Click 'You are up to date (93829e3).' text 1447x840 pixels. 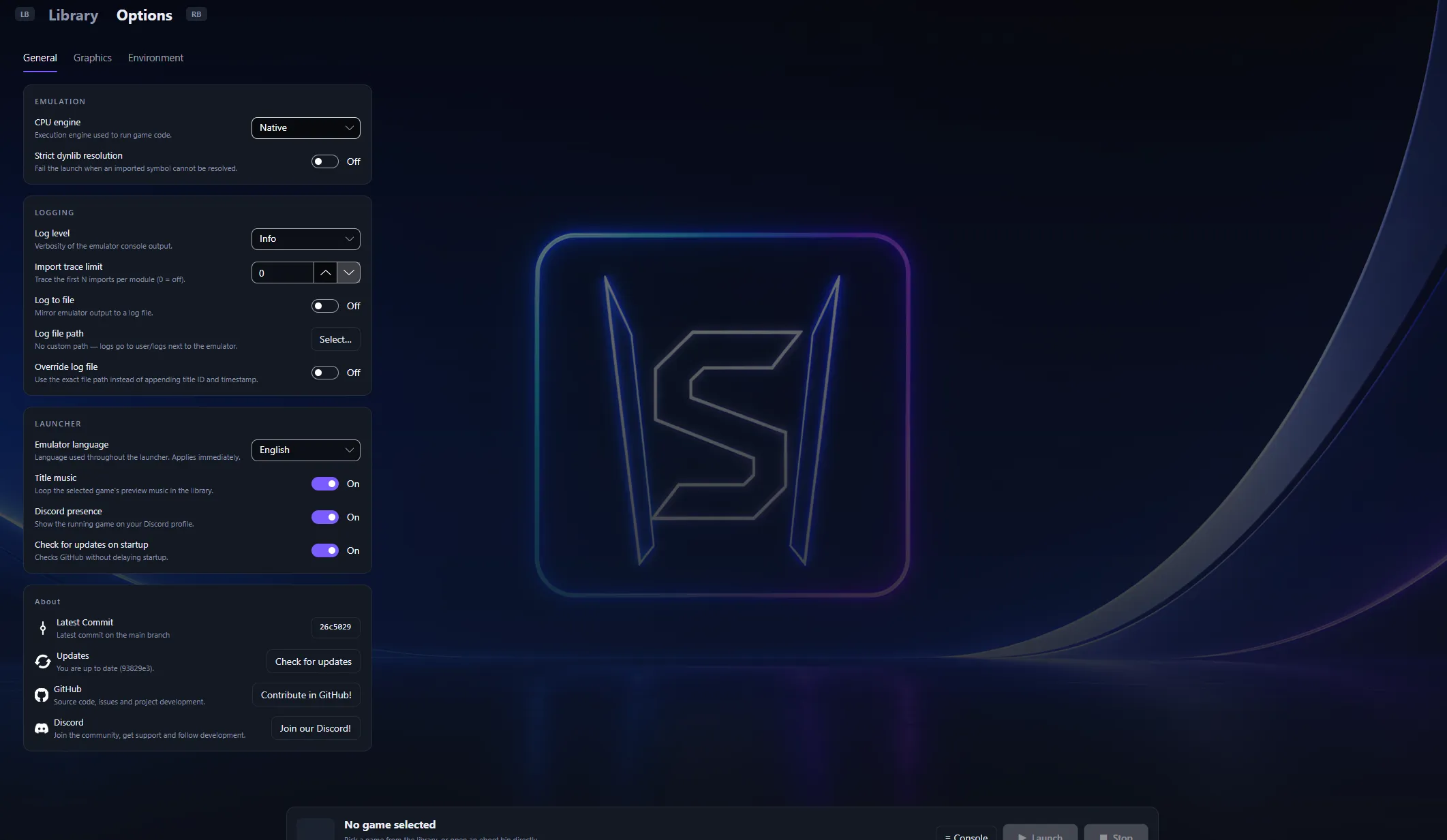tap(106, 668)
